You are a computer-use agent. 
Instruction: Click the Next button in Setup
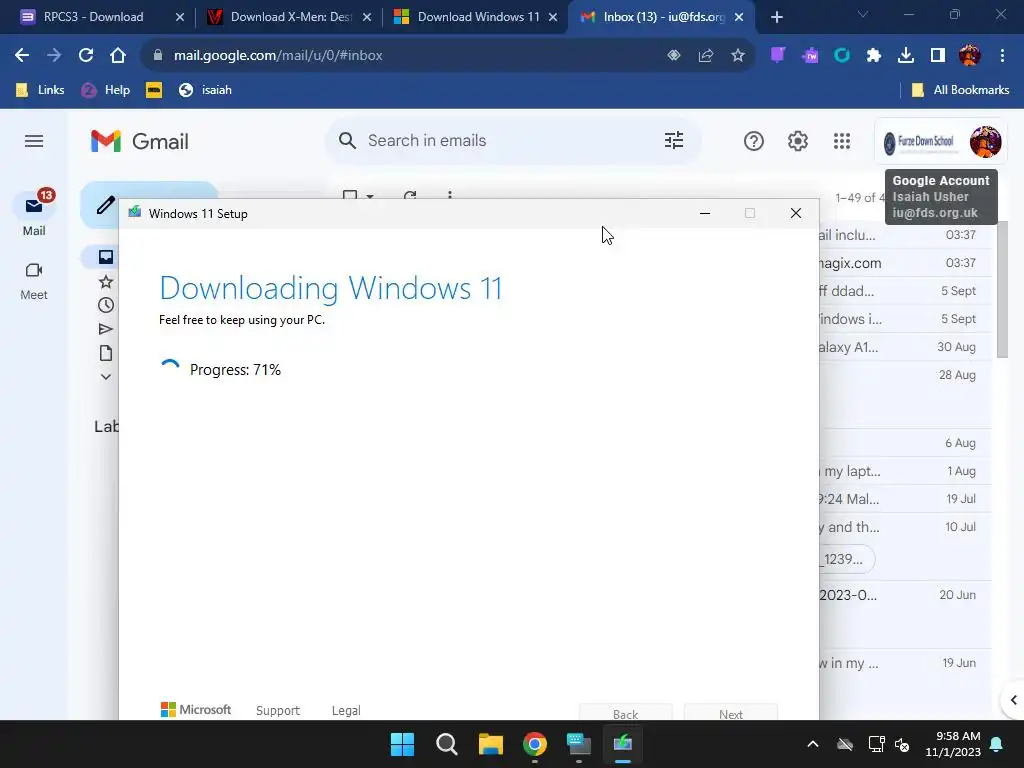(731, 714)
